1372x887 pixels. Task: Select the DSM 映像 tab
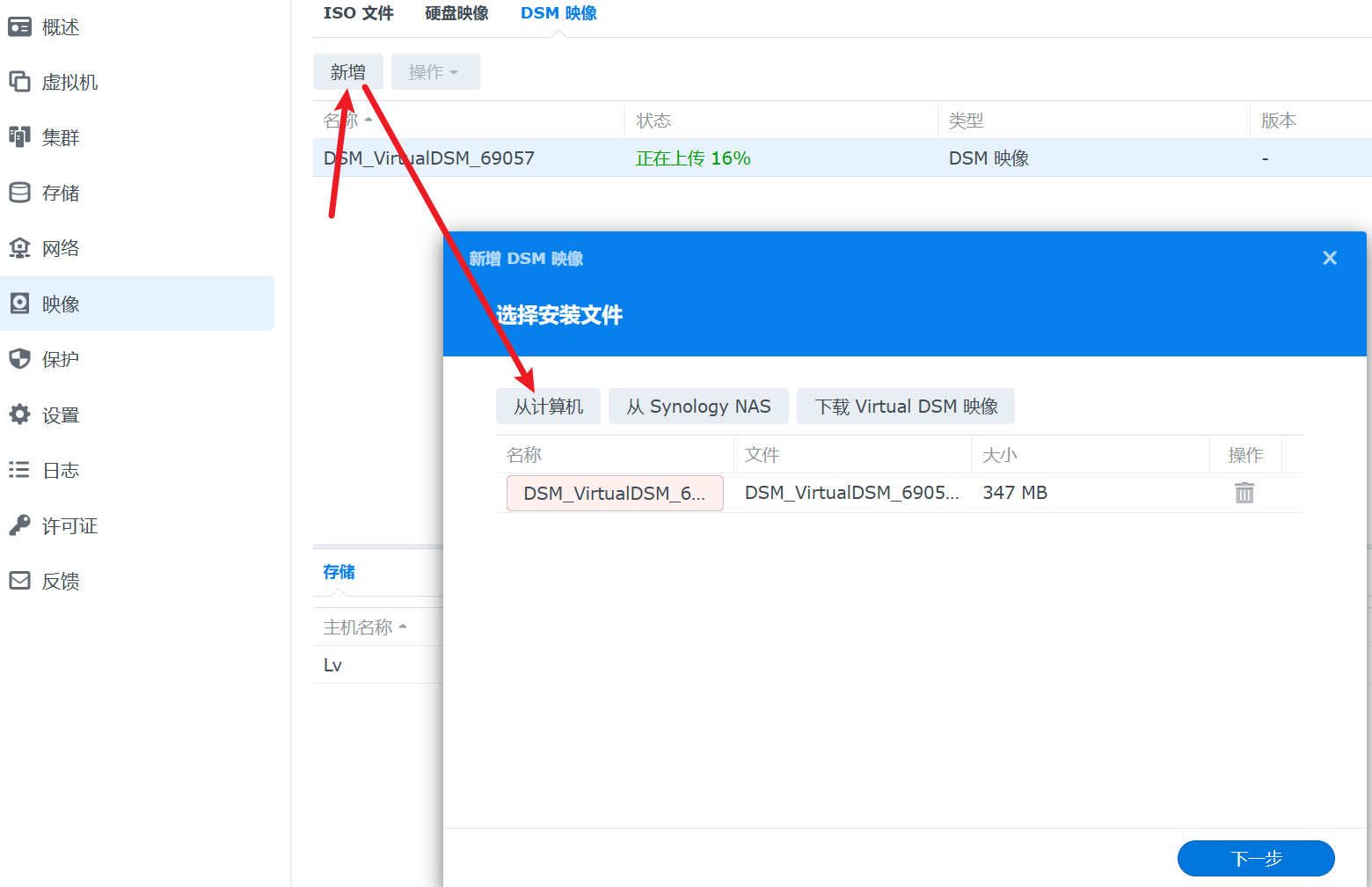[558, 13]
